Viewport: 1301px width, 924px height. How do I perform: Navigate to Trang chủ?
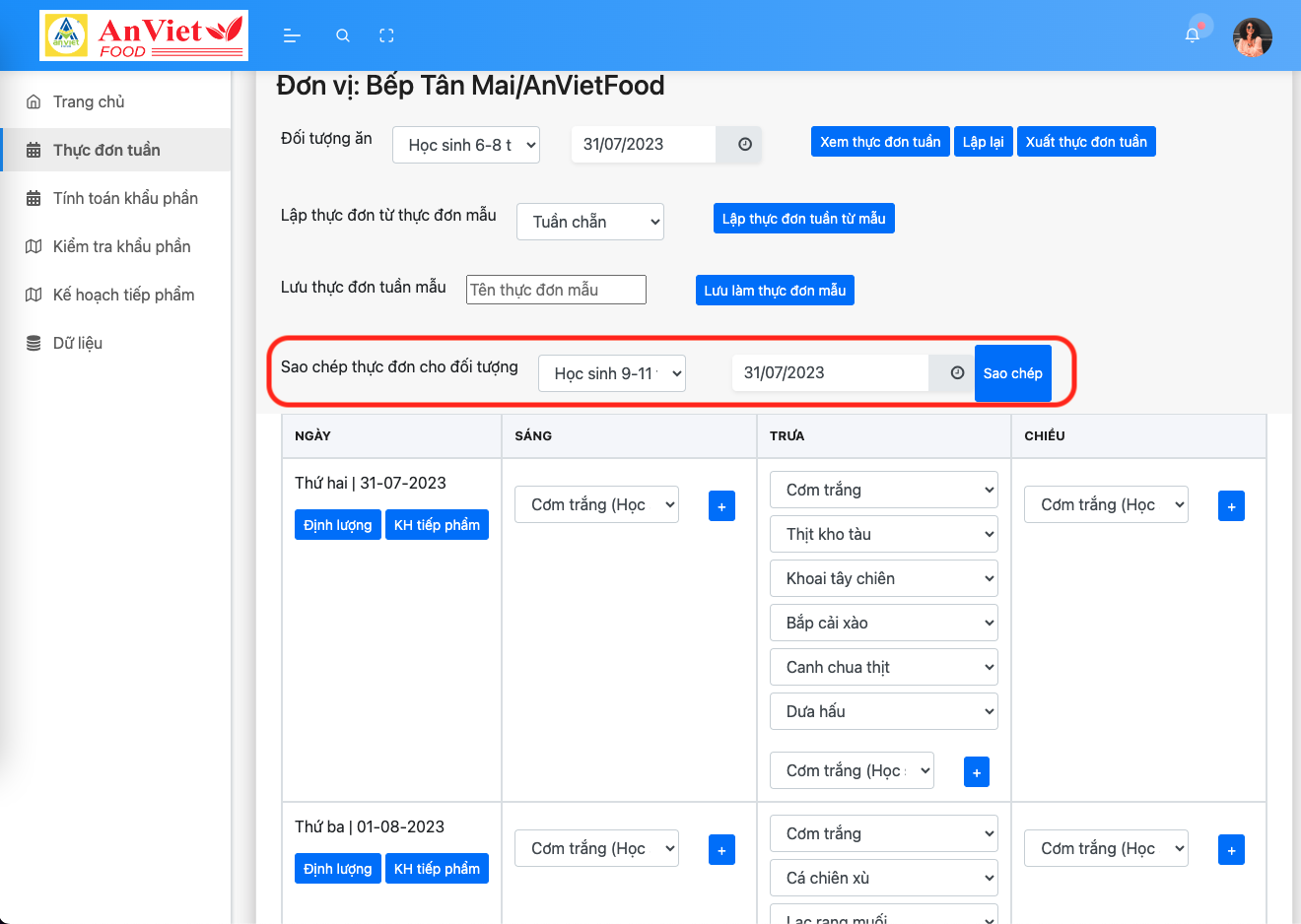tap(89, 101)
